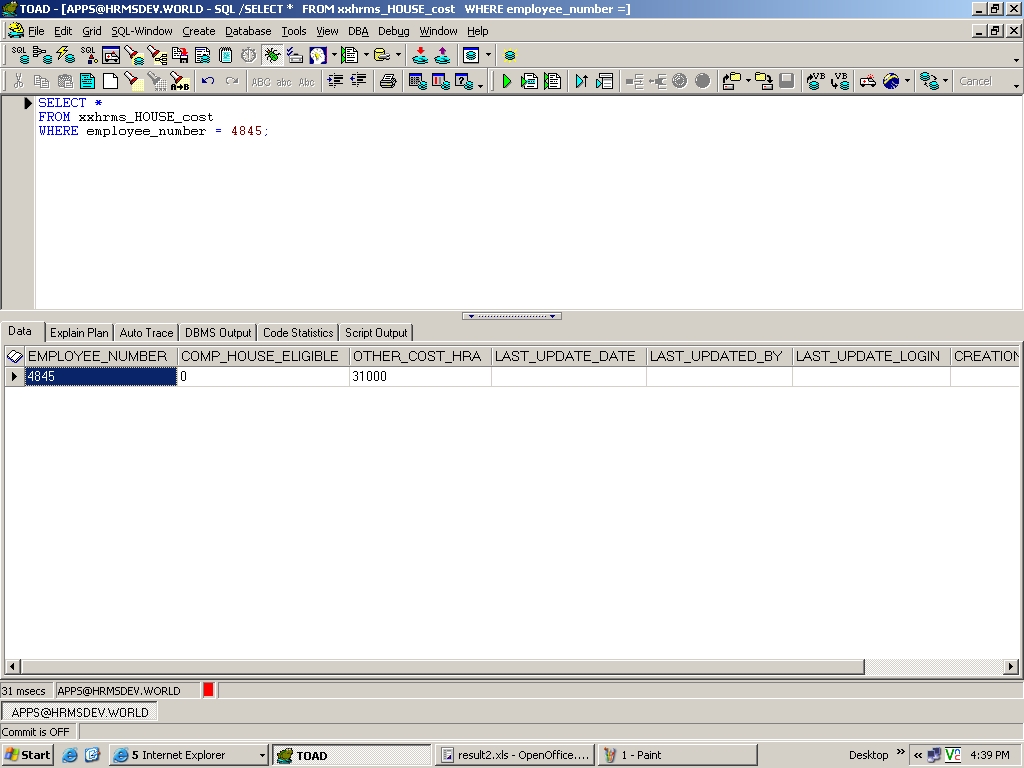1024x768 pixels.
Task: Click the Start button
Action: [x=28, y=755]
